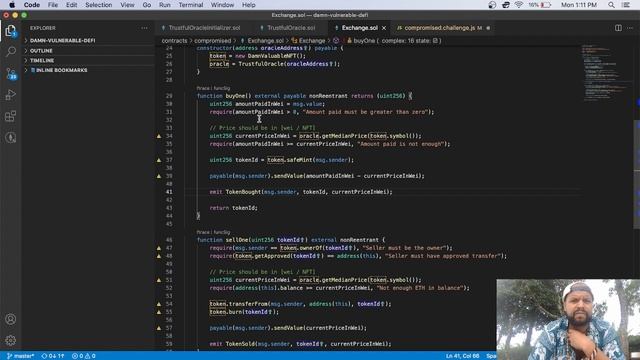Open the Help menu
Image resolution: width=640 pixels, height=360 pixels.
(248, 5)
